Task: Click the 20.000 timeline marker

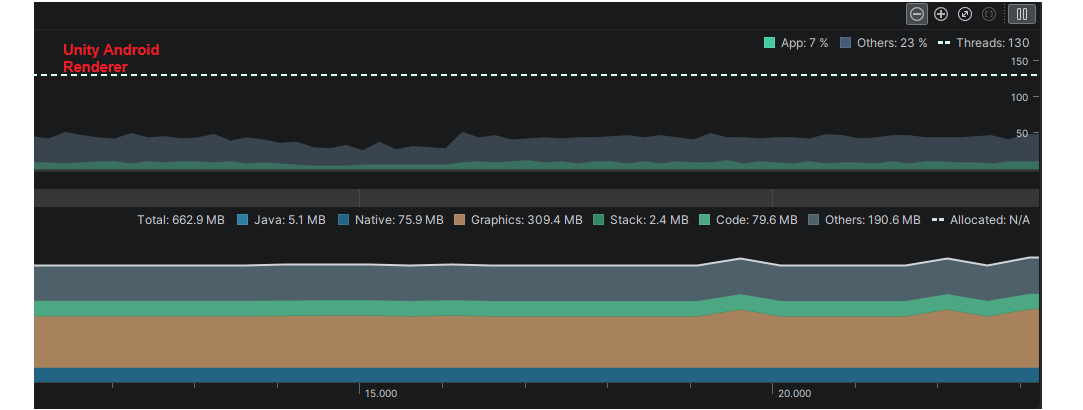Action: [x=795, y=394]
